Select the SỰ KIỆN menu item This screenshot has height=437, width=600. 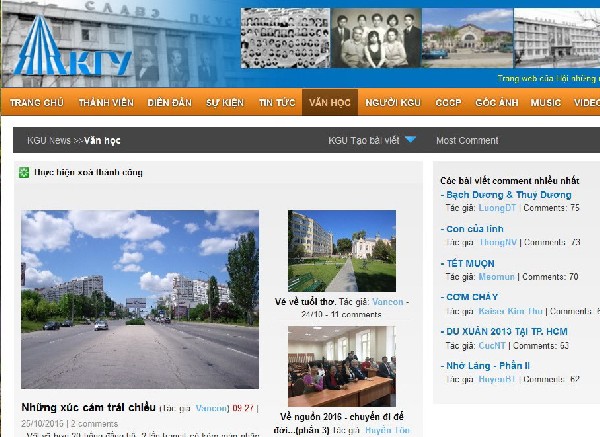[x=225, y=103]
